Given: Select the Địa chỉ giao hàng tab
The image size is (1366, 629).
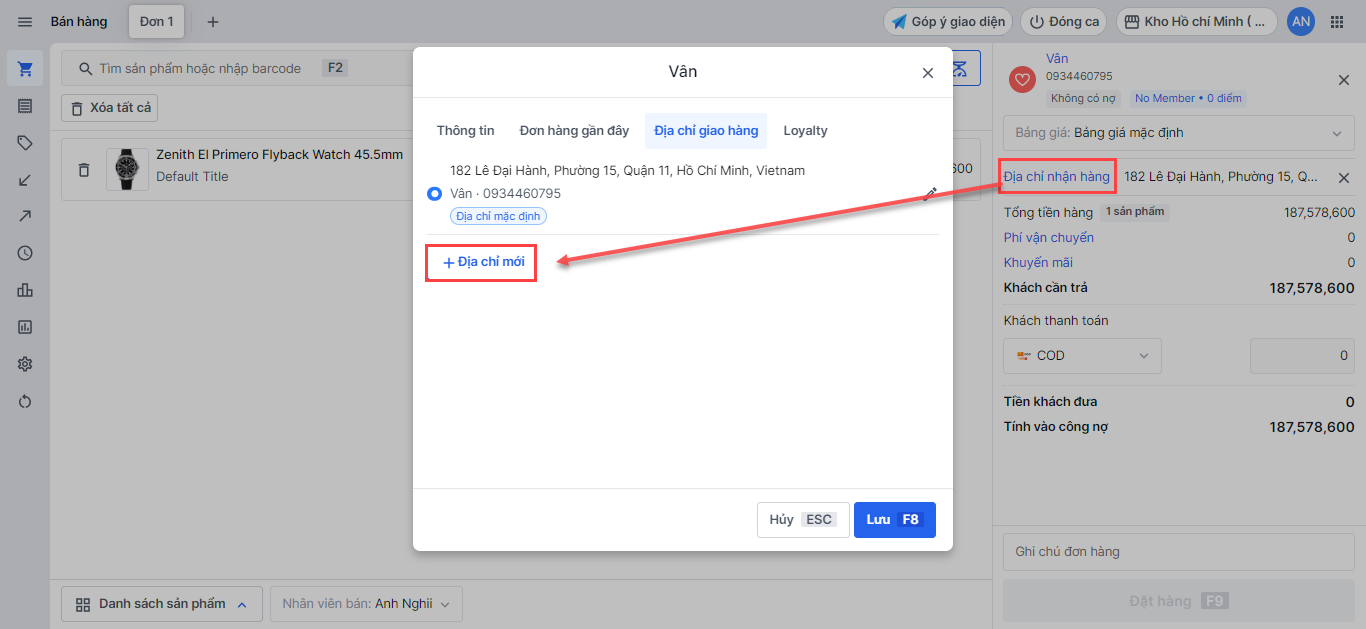Looking at the screenshot, I should [706, 131].
